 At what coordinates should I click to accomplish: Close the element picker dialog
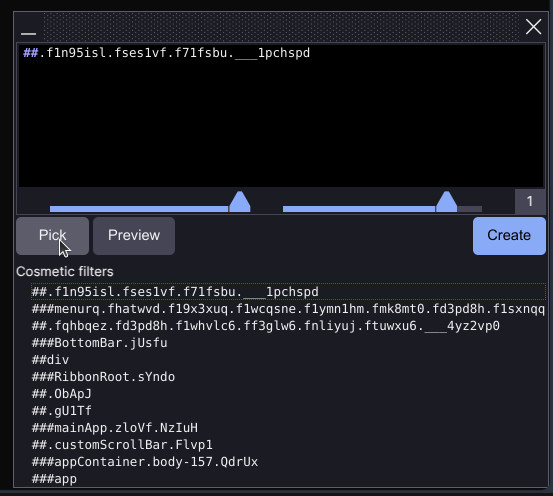[x=533, y=27]
